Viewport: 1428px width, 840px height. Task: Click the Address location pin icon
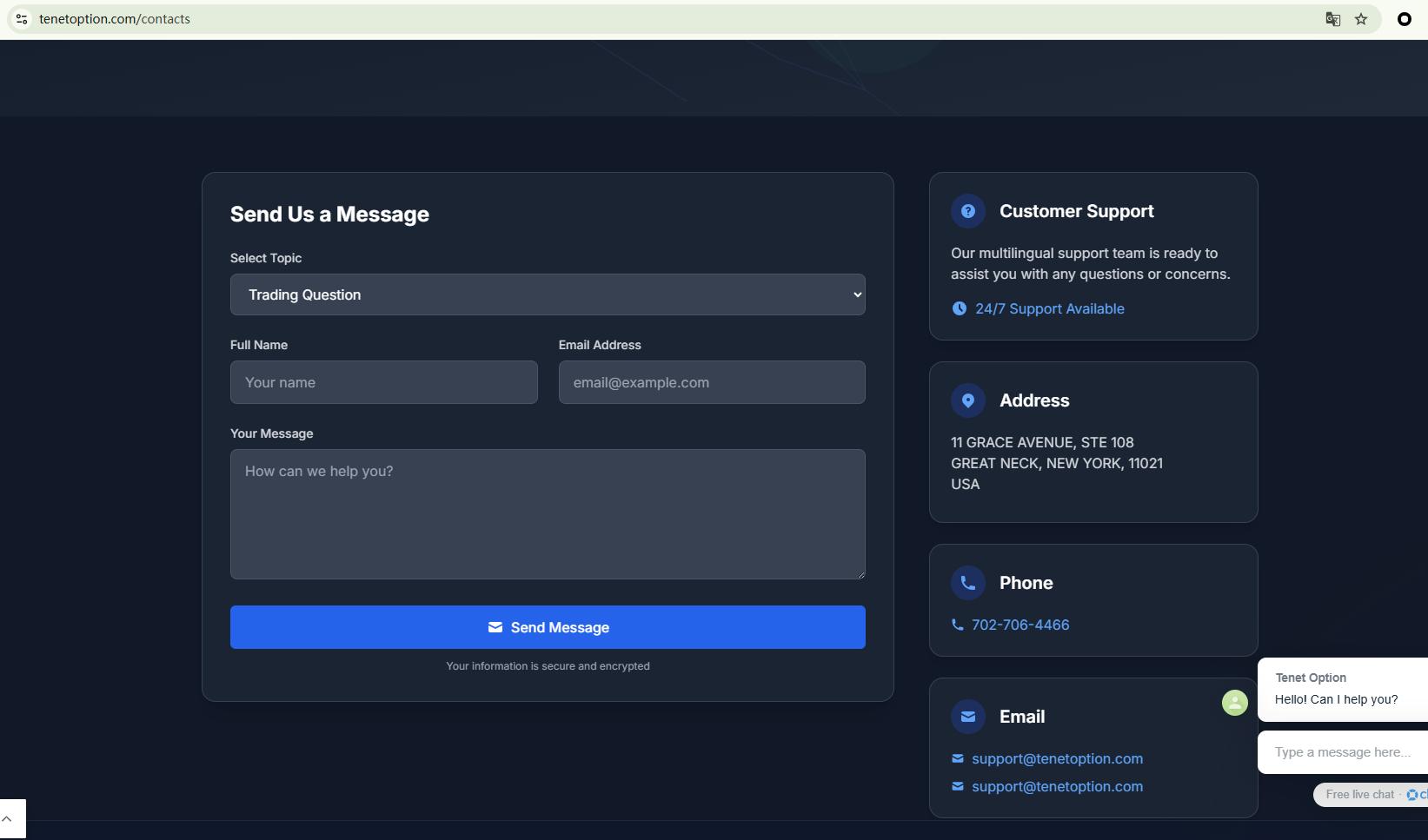click(967, 400)
